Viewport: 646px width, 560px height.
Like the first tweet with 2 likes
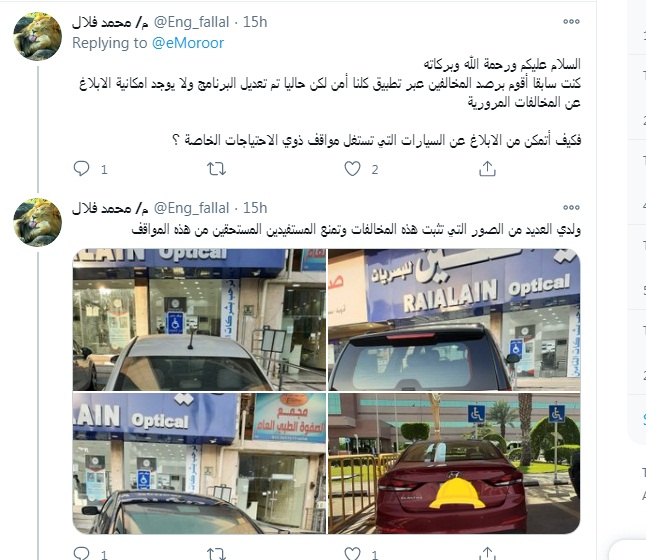coord(352,169)
